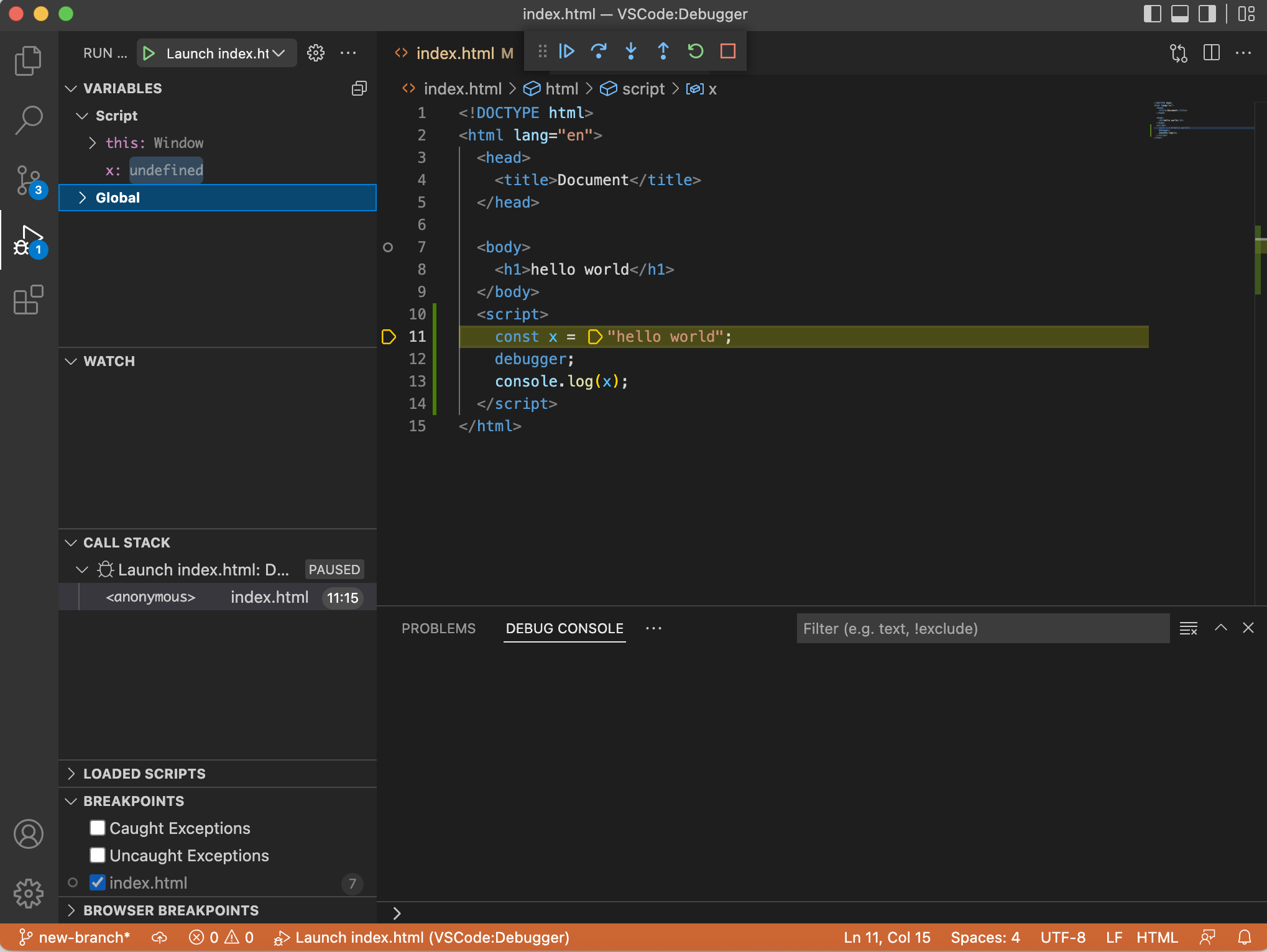The width and height of the screenshot is (1267, 952).
Task: Open the Accounts icon in activity bar
Action: coord(28,834)
